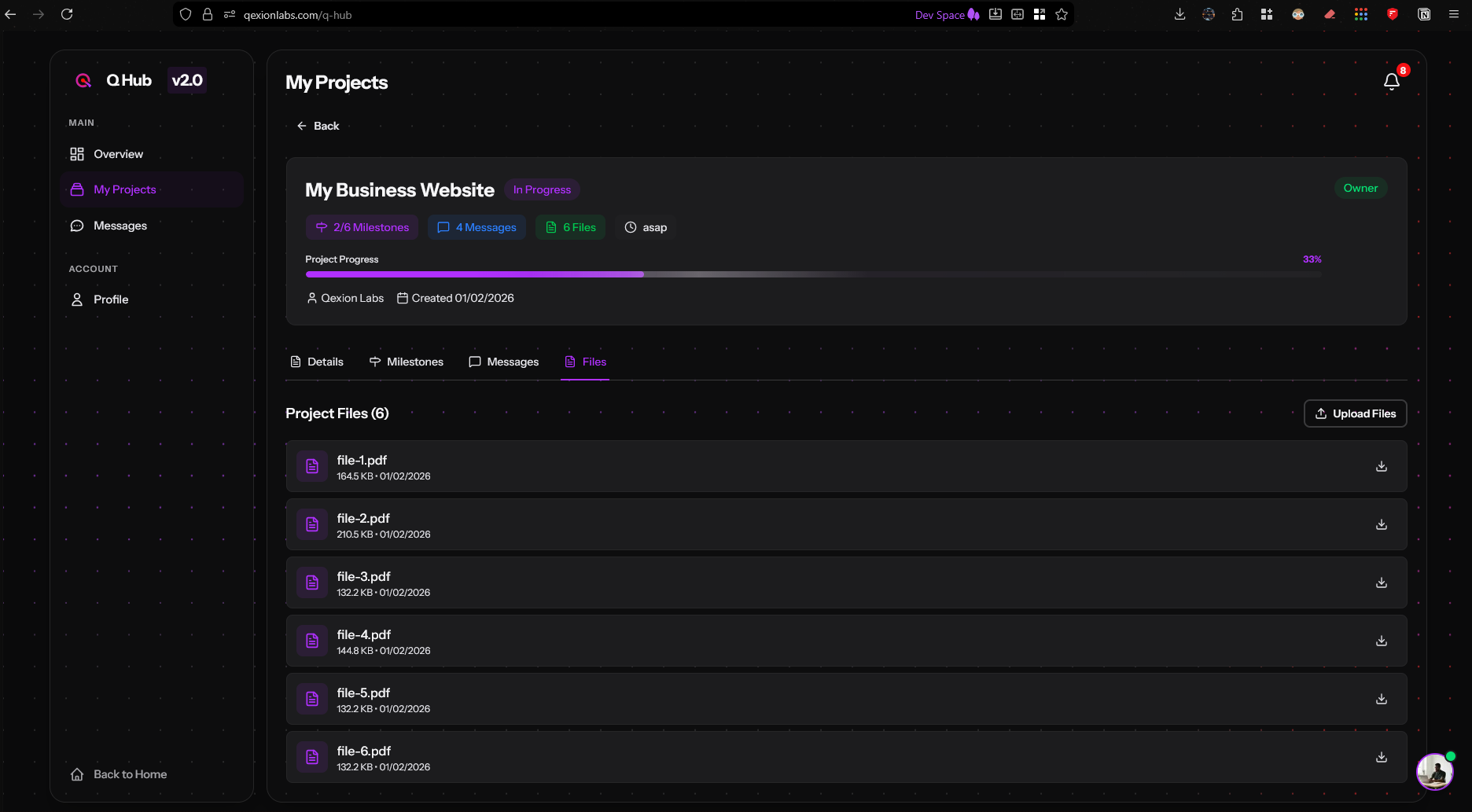Open the Notion extension in the toolbar
This screenshot has width=1472, height=812.
point(1423,14)
